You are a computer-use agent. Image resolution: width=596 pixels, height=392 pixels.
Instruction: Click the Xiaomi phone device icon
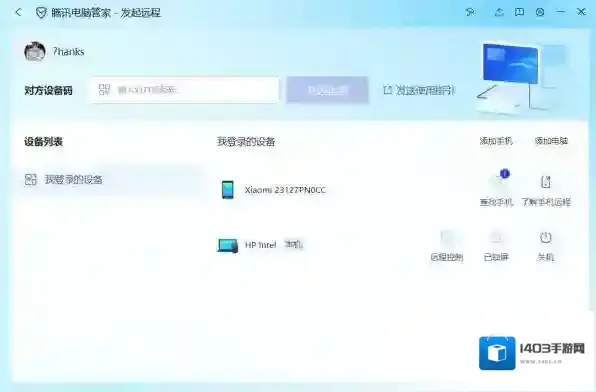228,190
